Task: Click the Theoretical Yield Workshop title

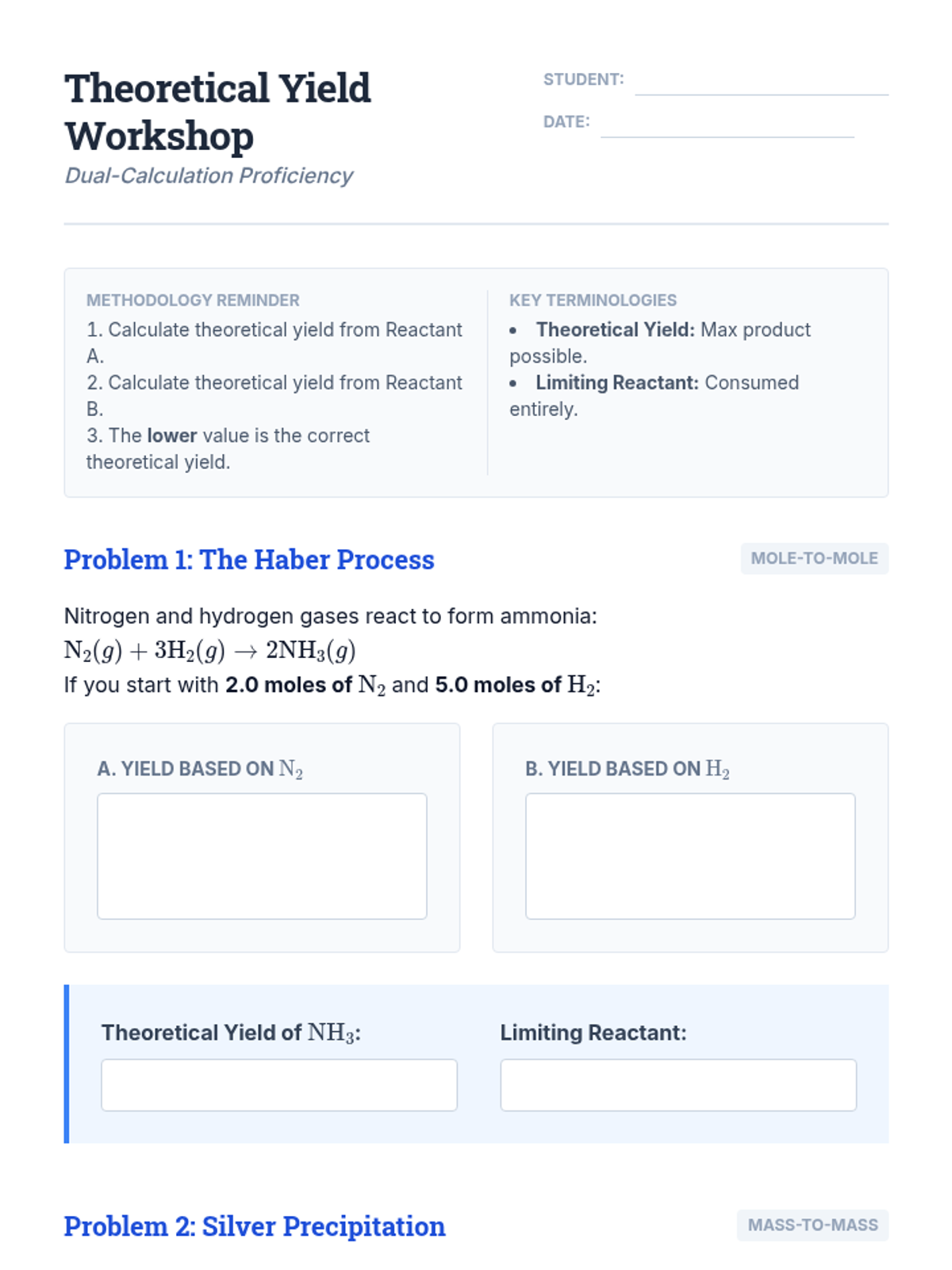Action: [x=217, y=112]
